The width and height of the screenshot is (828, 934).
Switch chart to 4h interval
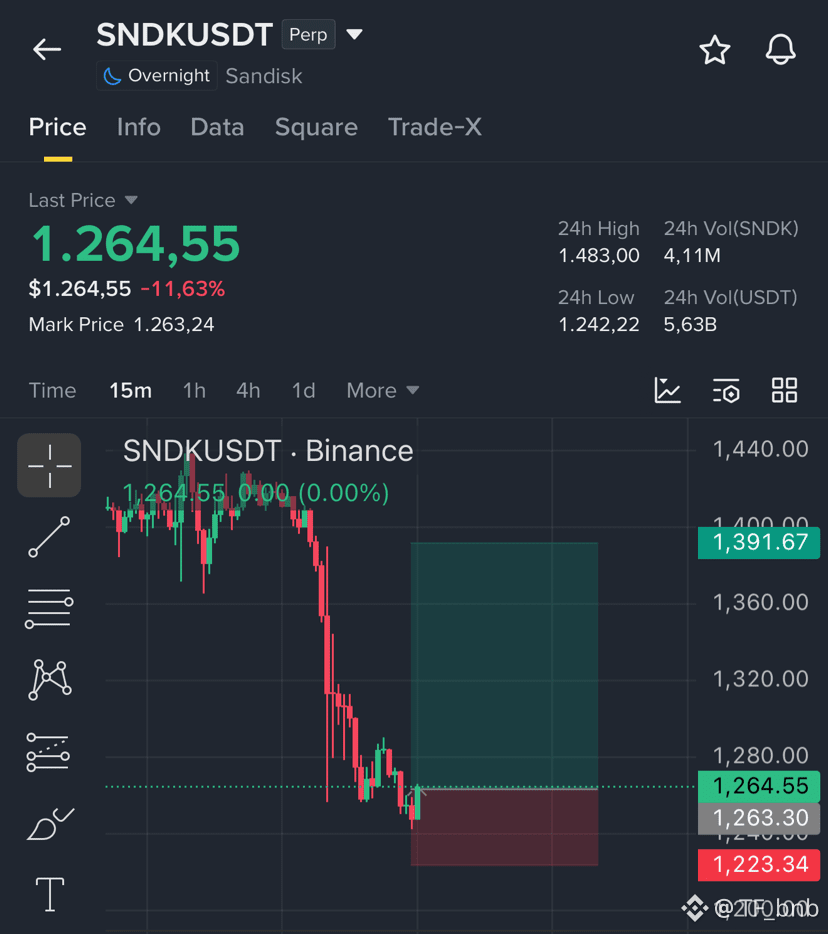point(248,391)
